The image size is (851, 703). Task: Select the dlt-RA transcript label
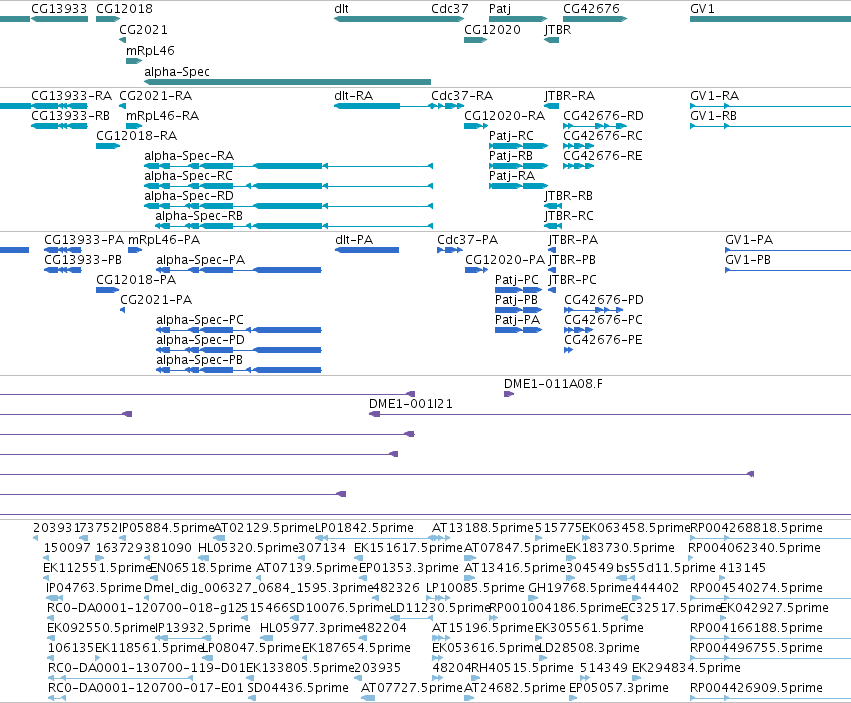click(x=354, y=96)
